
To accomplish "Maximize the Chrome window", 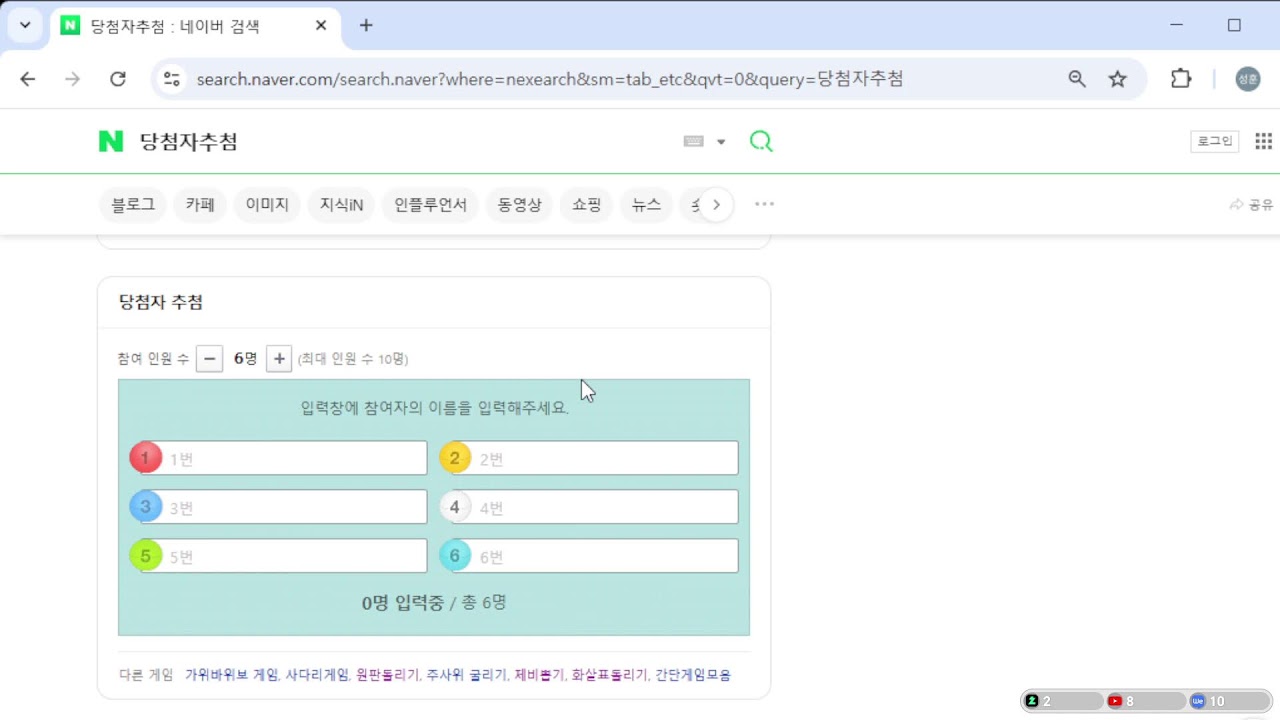I will pos(1234,25).
